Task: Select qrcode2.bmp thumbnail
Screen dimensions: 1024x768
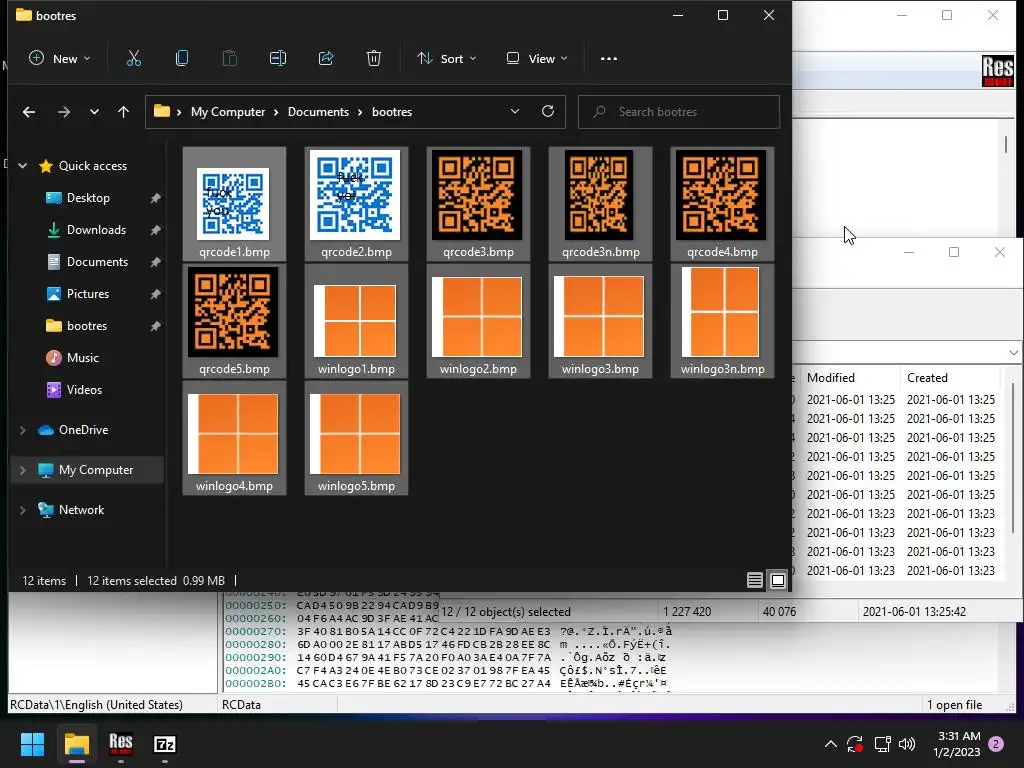Action: (357, 204)
